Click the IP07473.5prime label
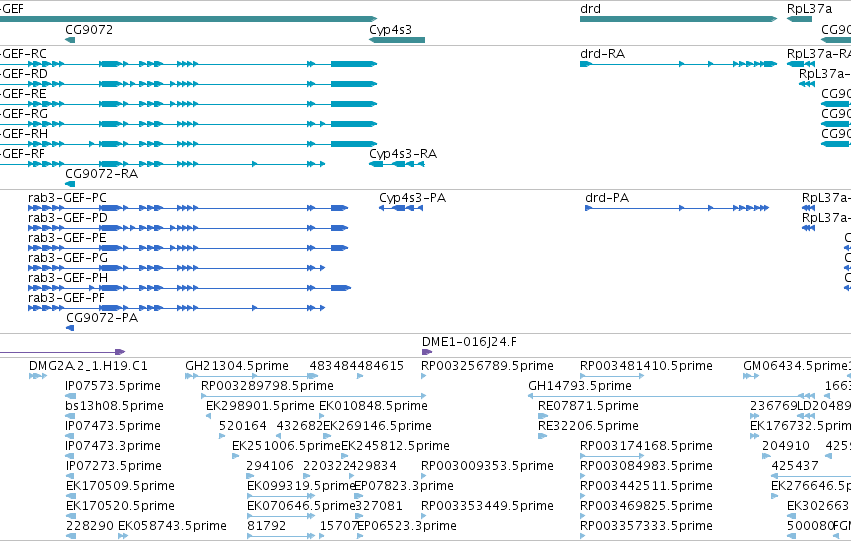 pos(113,427)
